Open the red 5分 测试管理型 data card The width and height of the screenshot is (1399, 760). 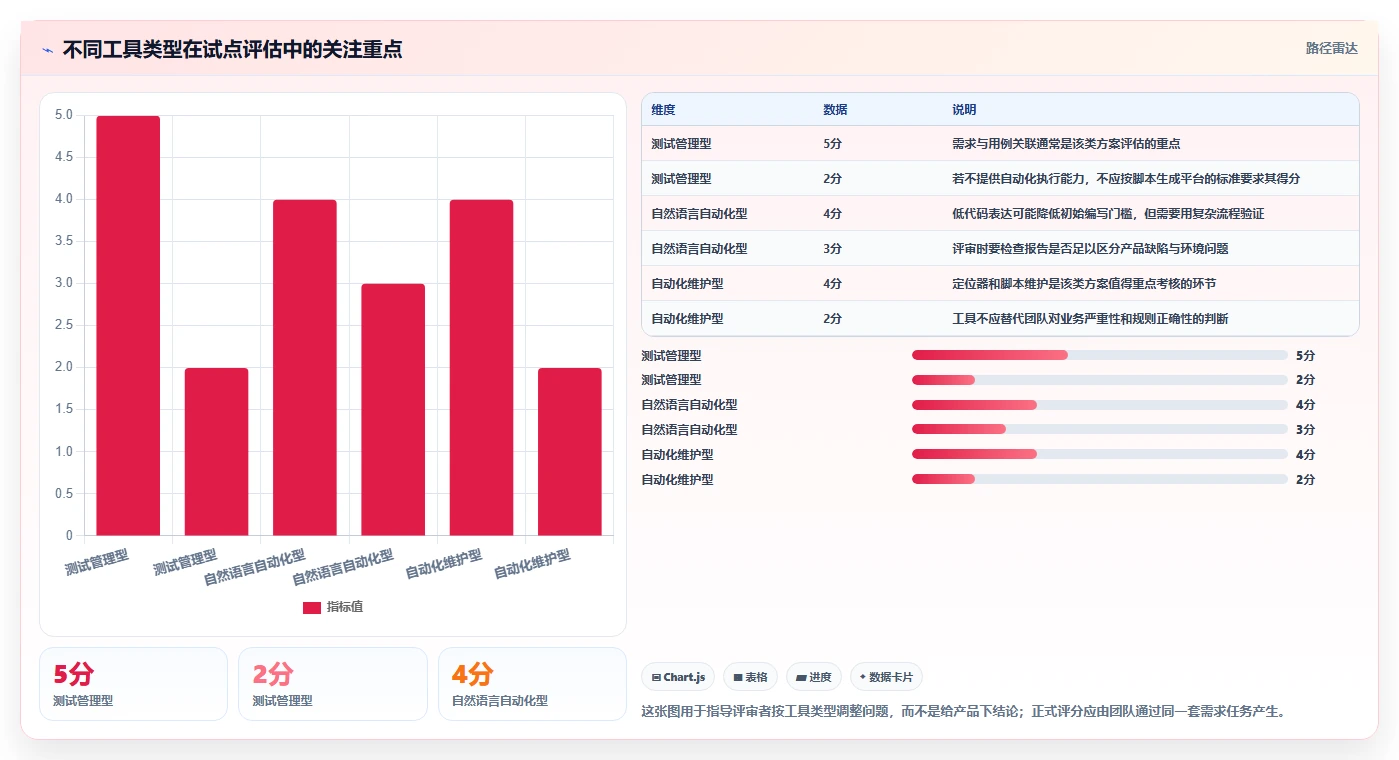point(133,684)
